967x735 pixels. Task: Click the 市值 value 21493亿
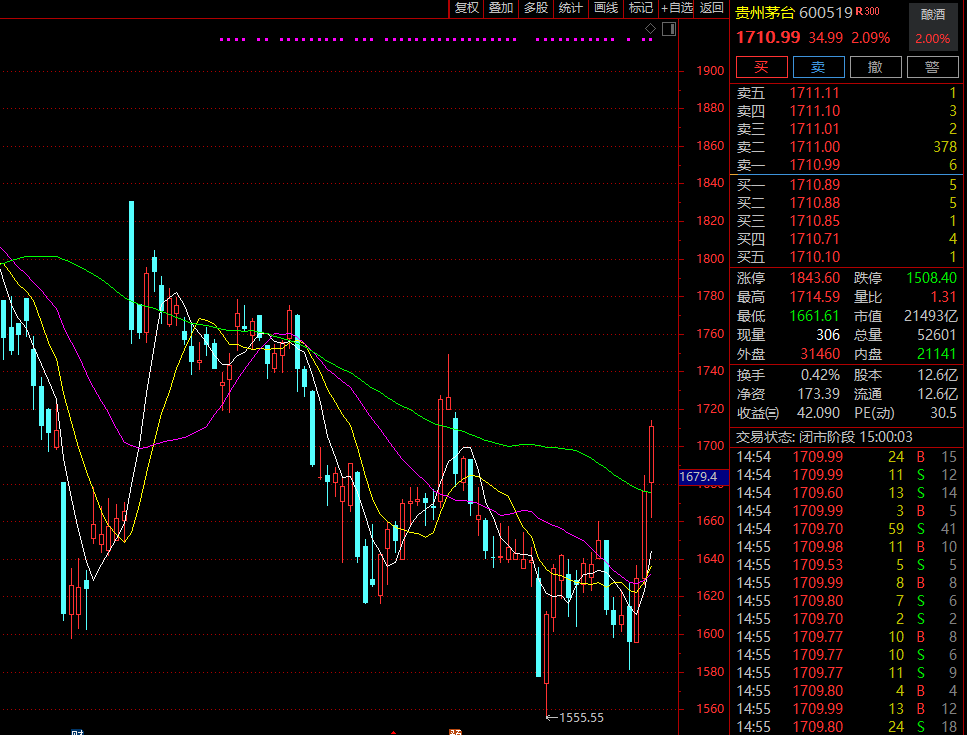931,316
